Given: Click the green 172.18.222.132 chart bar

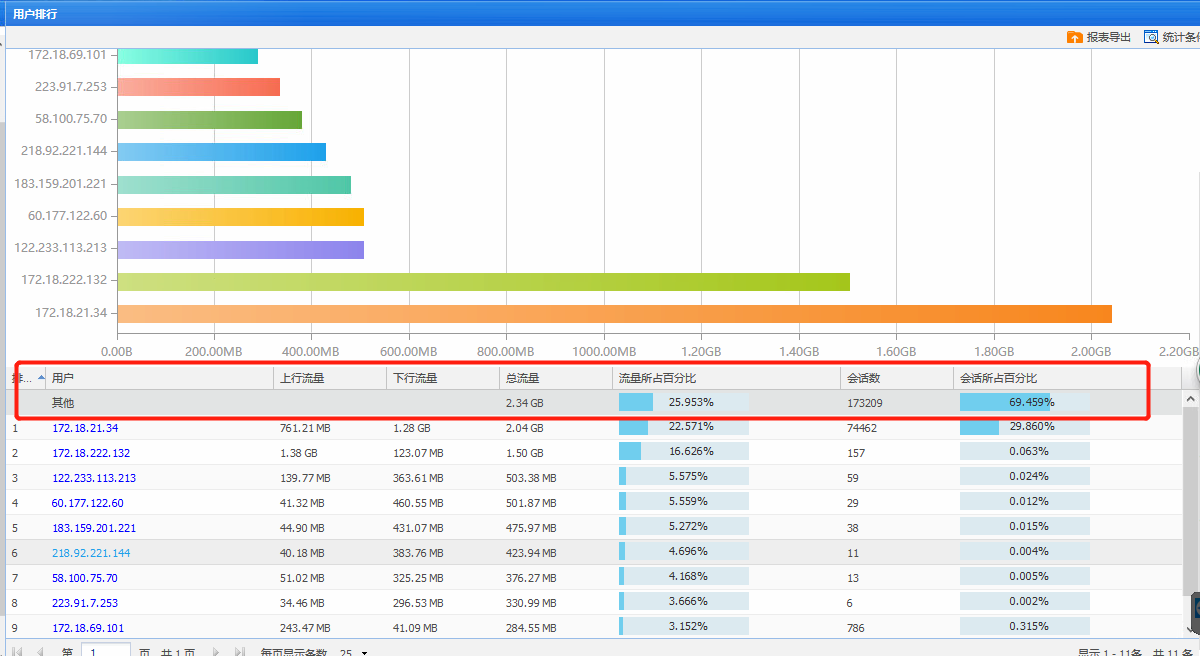Looking at the screenshot, I should pos(483,282).
